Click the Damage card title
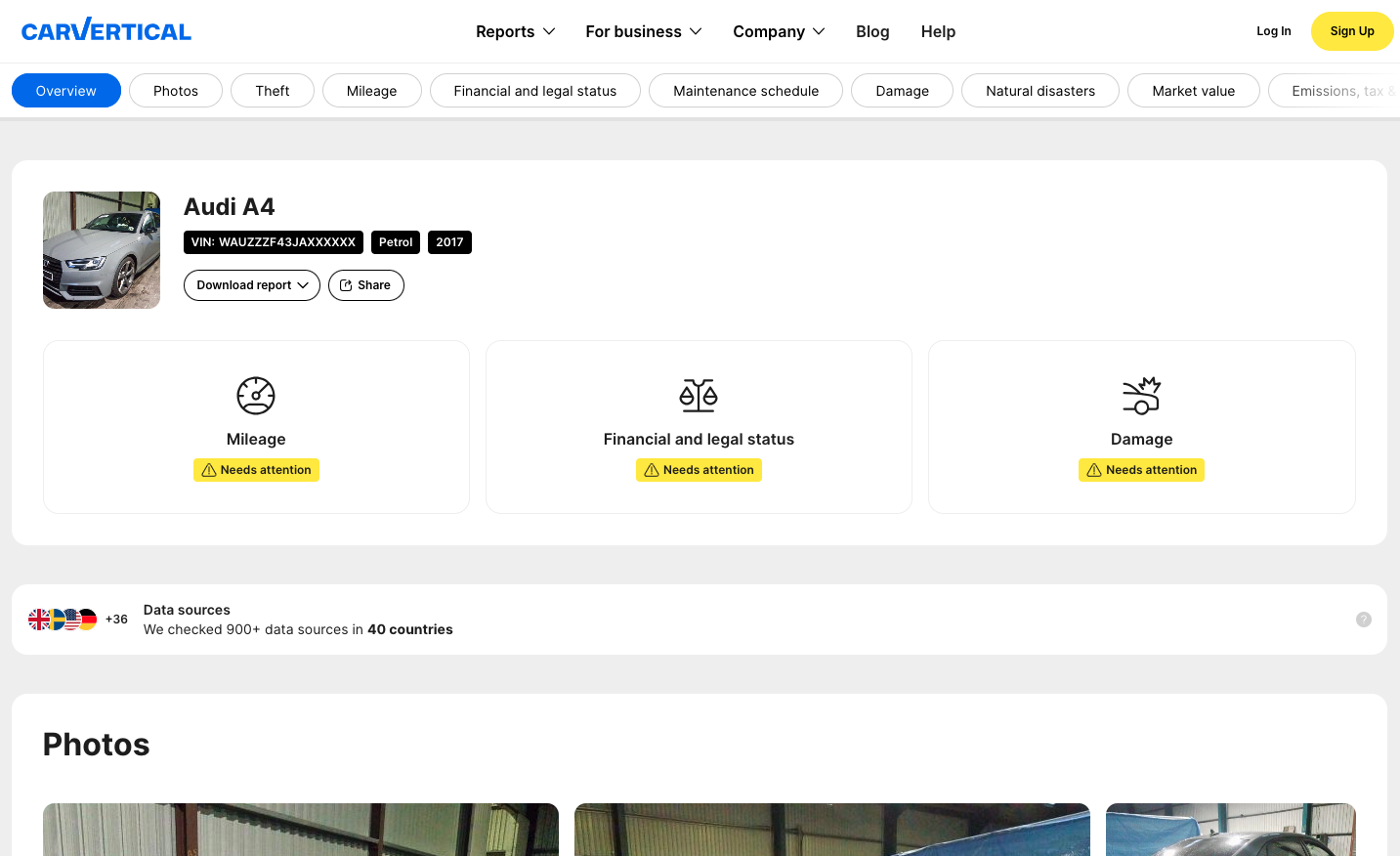This screenshot has height=856, width=1400. click(1141, 440)
